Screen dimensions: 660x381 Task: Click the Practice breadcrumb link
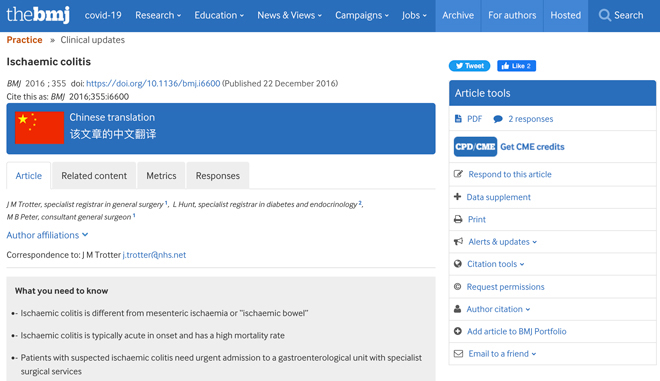point(24,40)
